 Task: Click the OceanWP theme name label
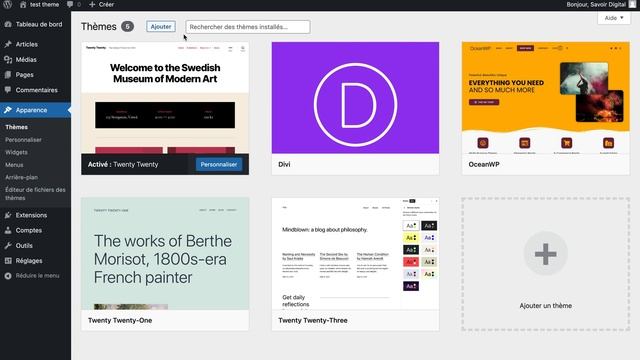pyautogui.click(x=484, y=164)
